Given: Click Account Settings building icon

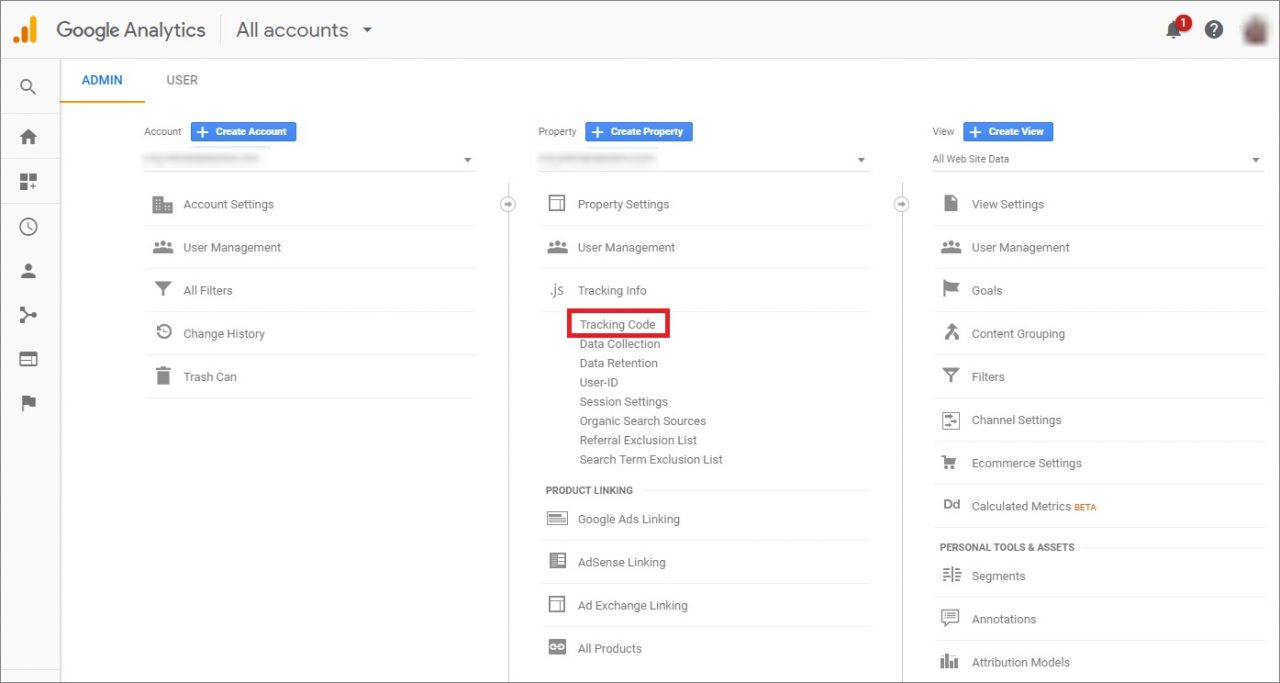Looking at the screenshot, I should point(162,204).
